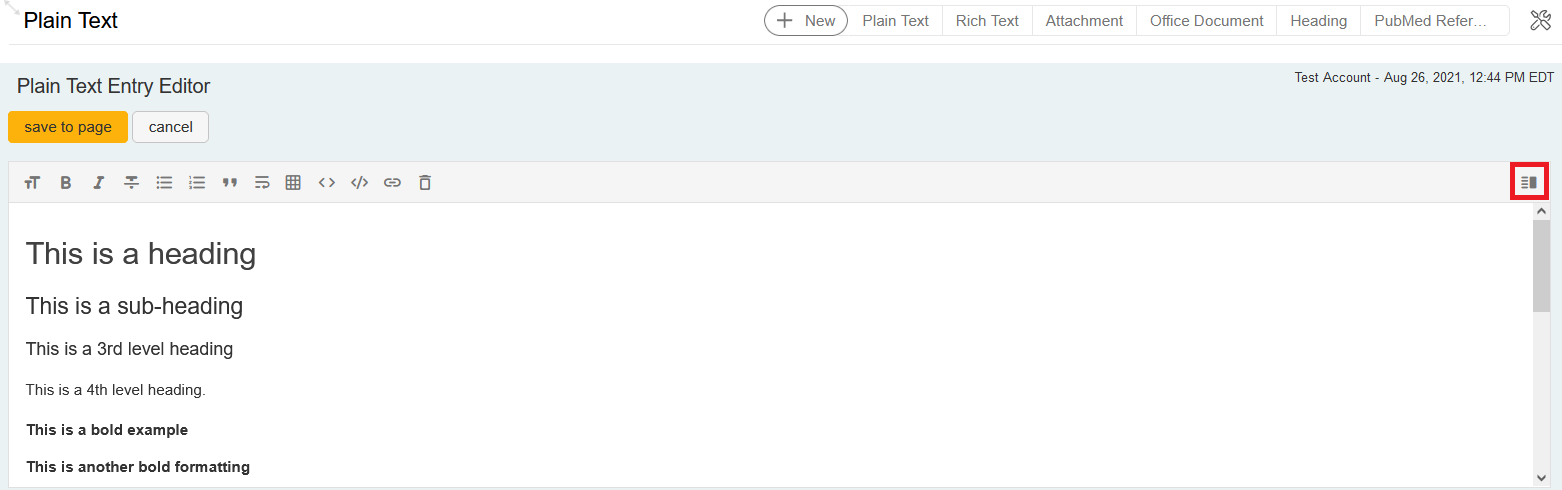Click the Test Account timestamp text

pos(1424,77)
